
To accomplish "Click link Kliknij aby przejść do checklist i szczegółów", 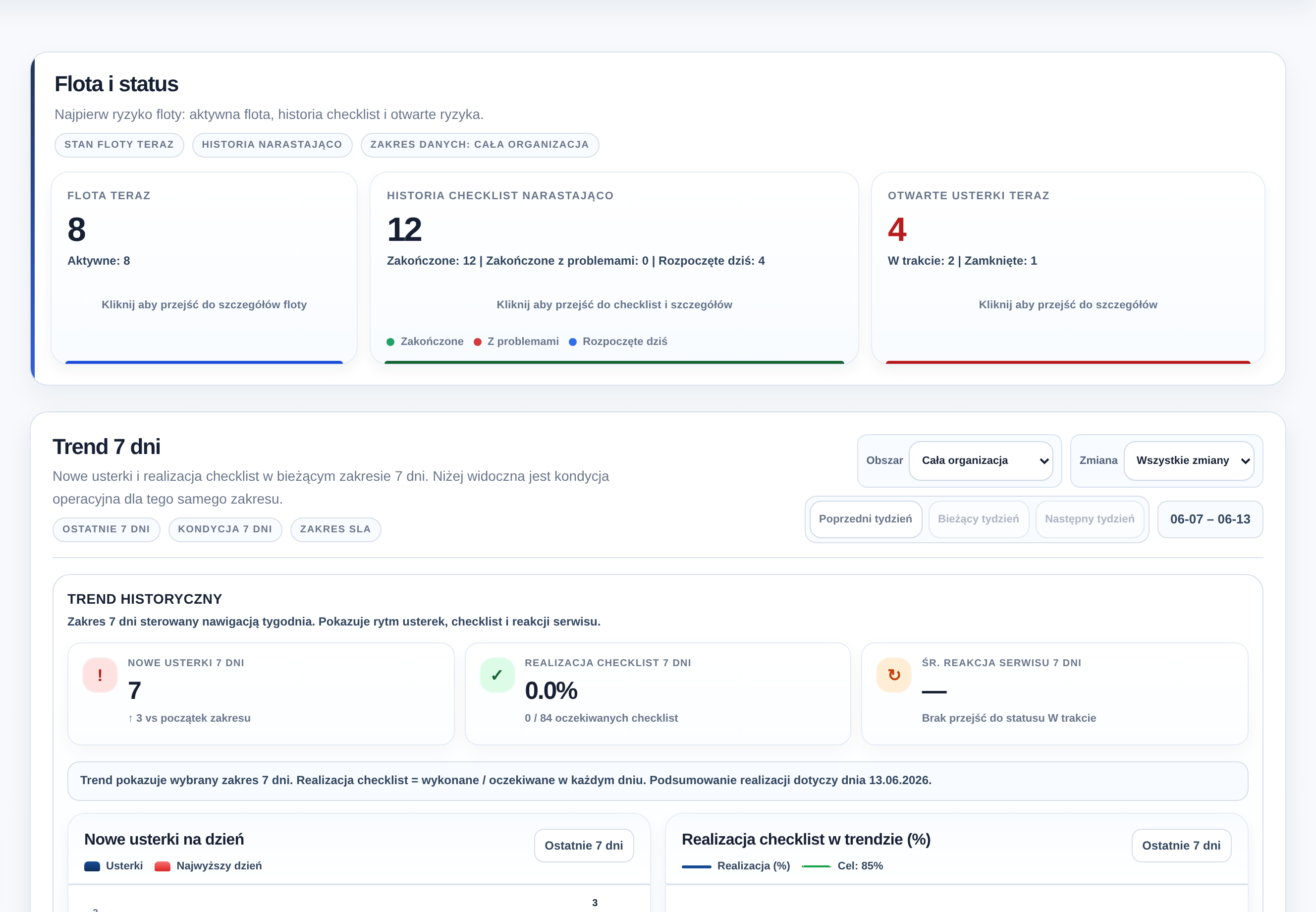I will tap(614, 304).
